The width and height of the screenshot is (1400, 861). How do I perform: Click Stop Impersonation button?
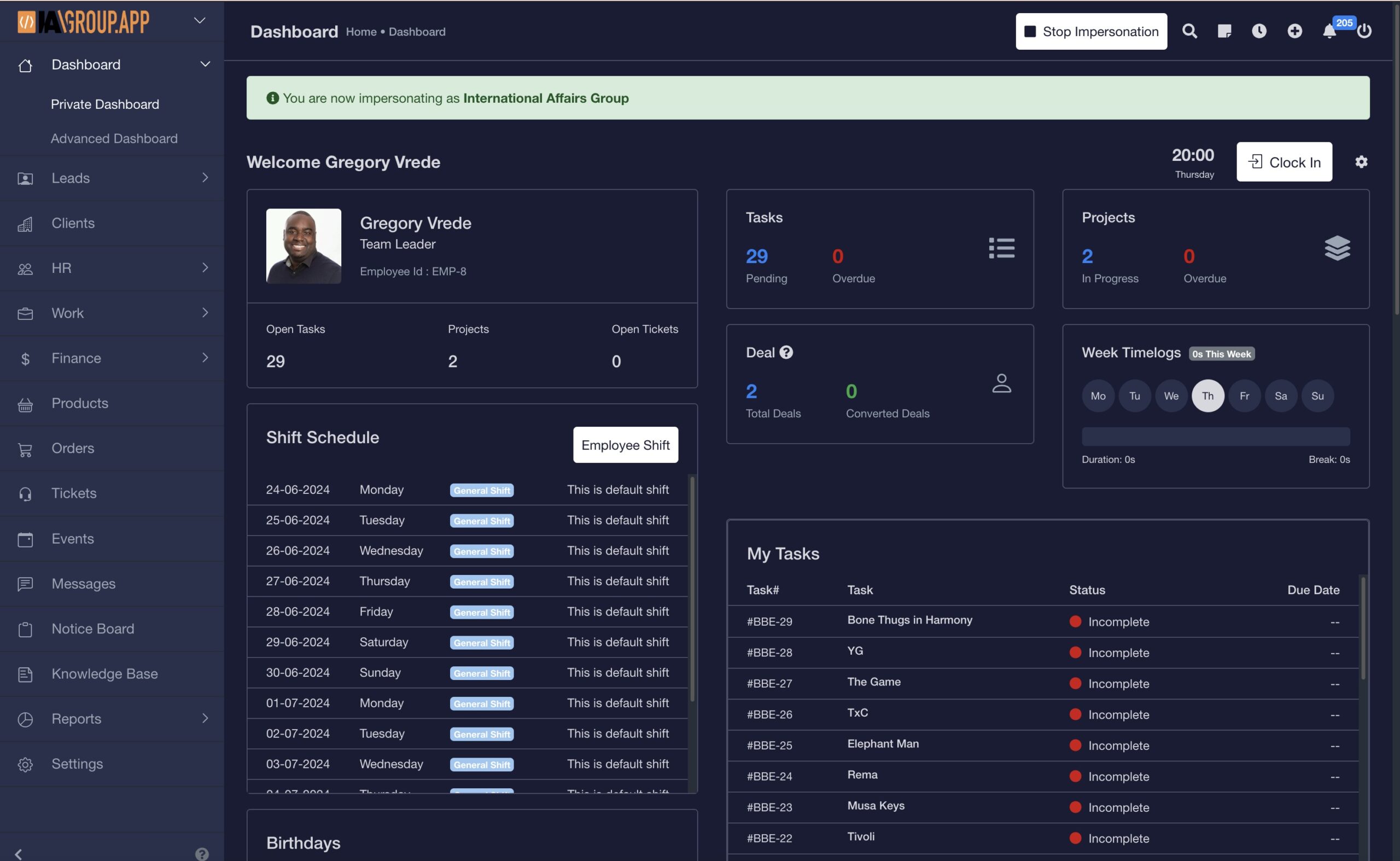coord(1091,31)
